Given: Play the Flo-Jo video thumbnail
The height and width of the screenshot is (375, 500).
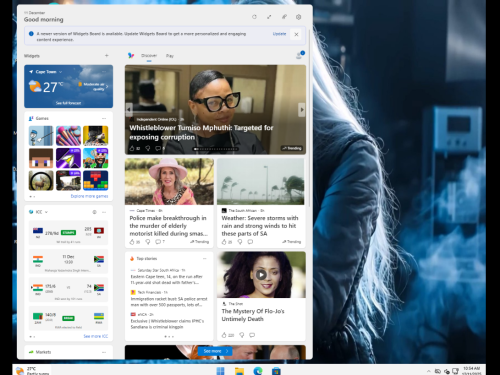Looking at the screenshot, I should click(x=261, y=275).
